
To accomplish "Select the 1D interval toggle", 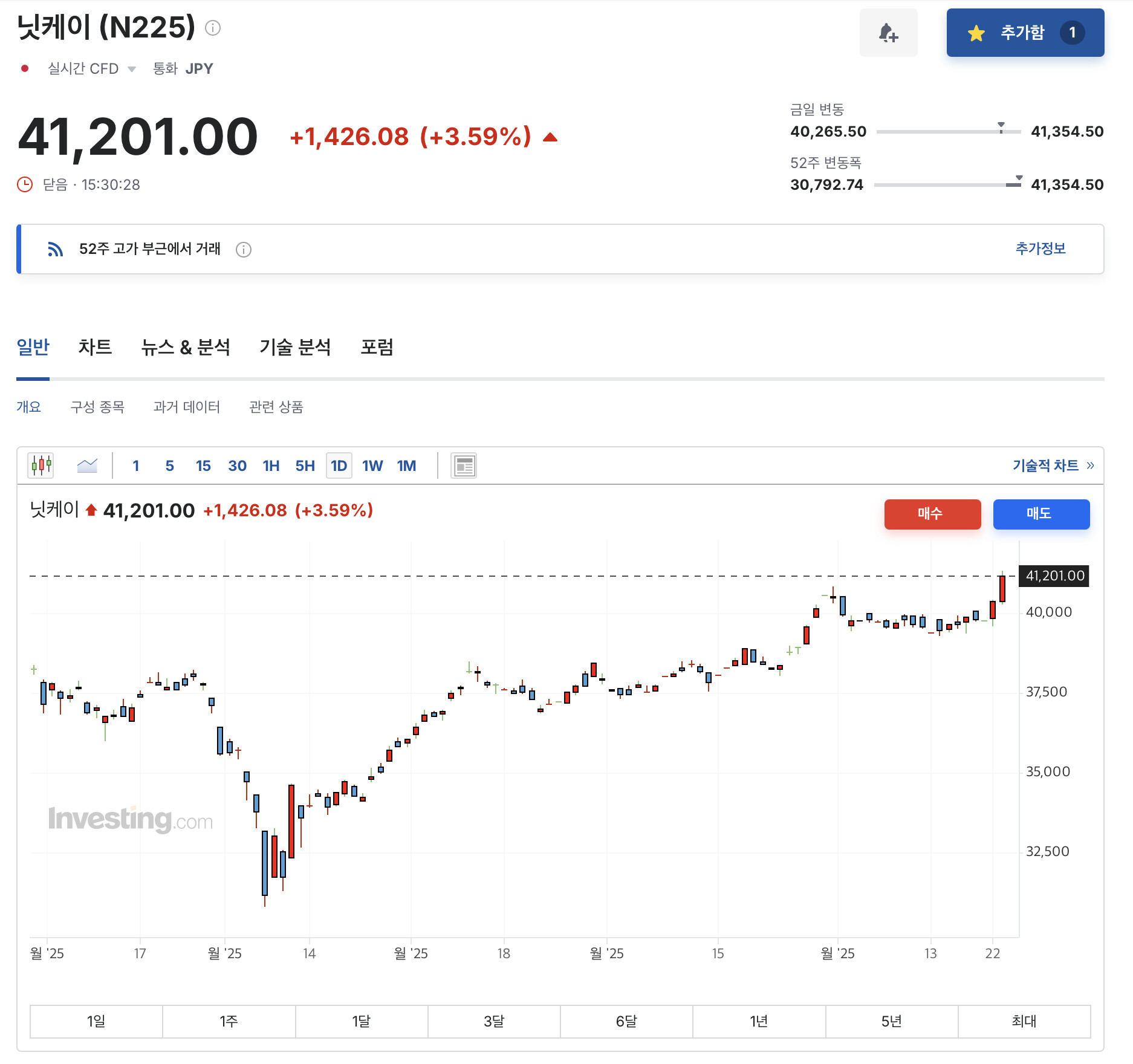I will [339, 466].
